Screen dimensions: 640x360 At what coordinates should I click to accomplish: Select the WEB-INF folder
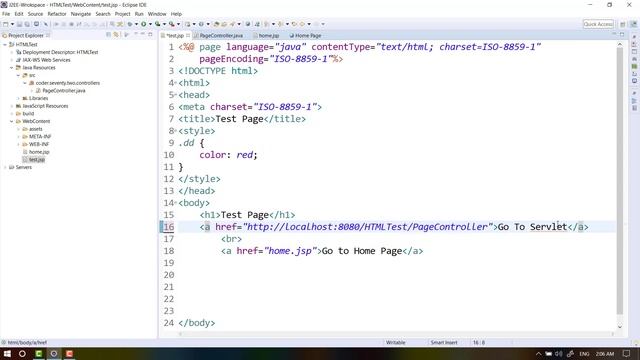coord(39,144)
